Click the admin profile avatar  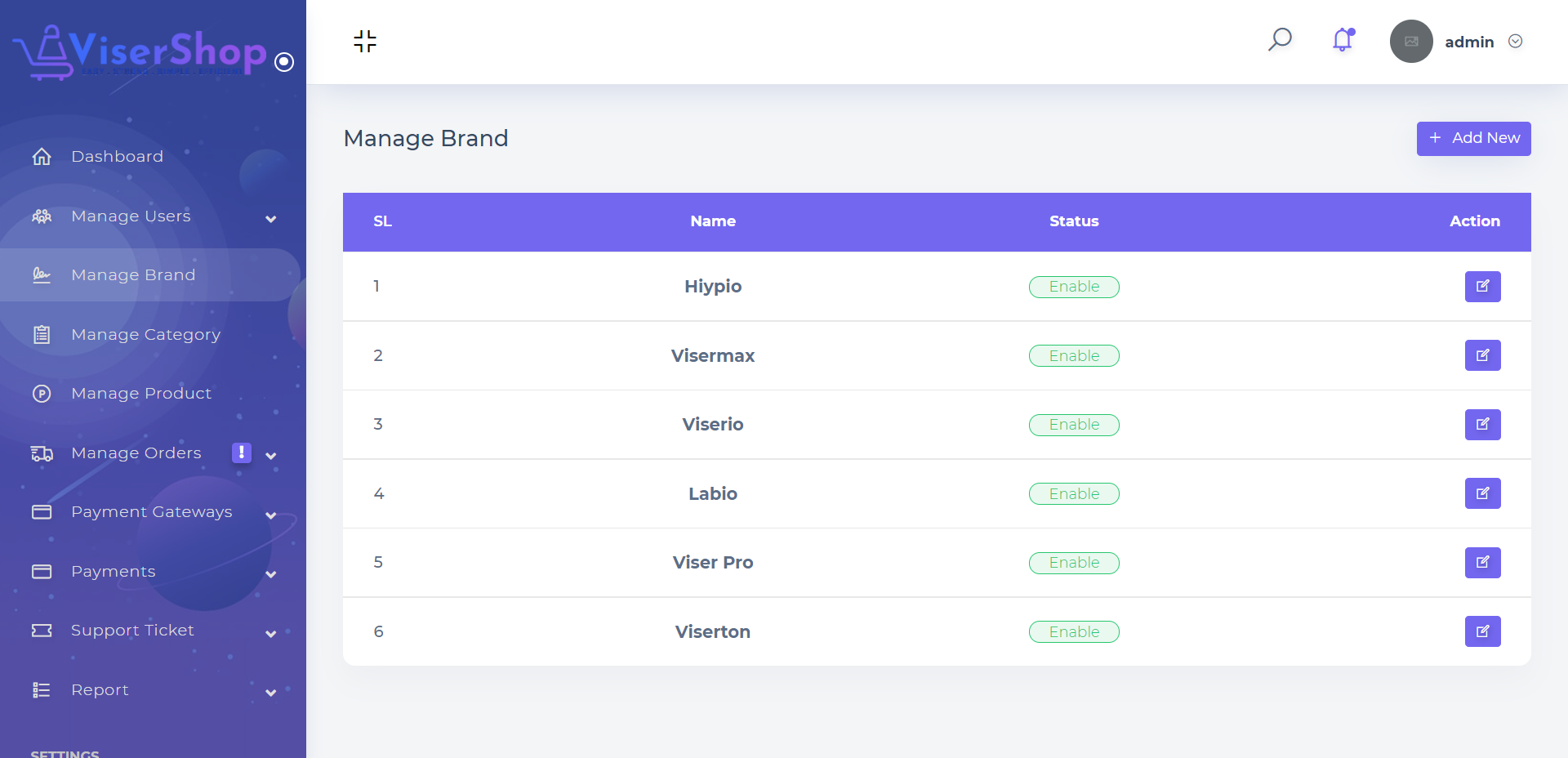coord(1411,42)
